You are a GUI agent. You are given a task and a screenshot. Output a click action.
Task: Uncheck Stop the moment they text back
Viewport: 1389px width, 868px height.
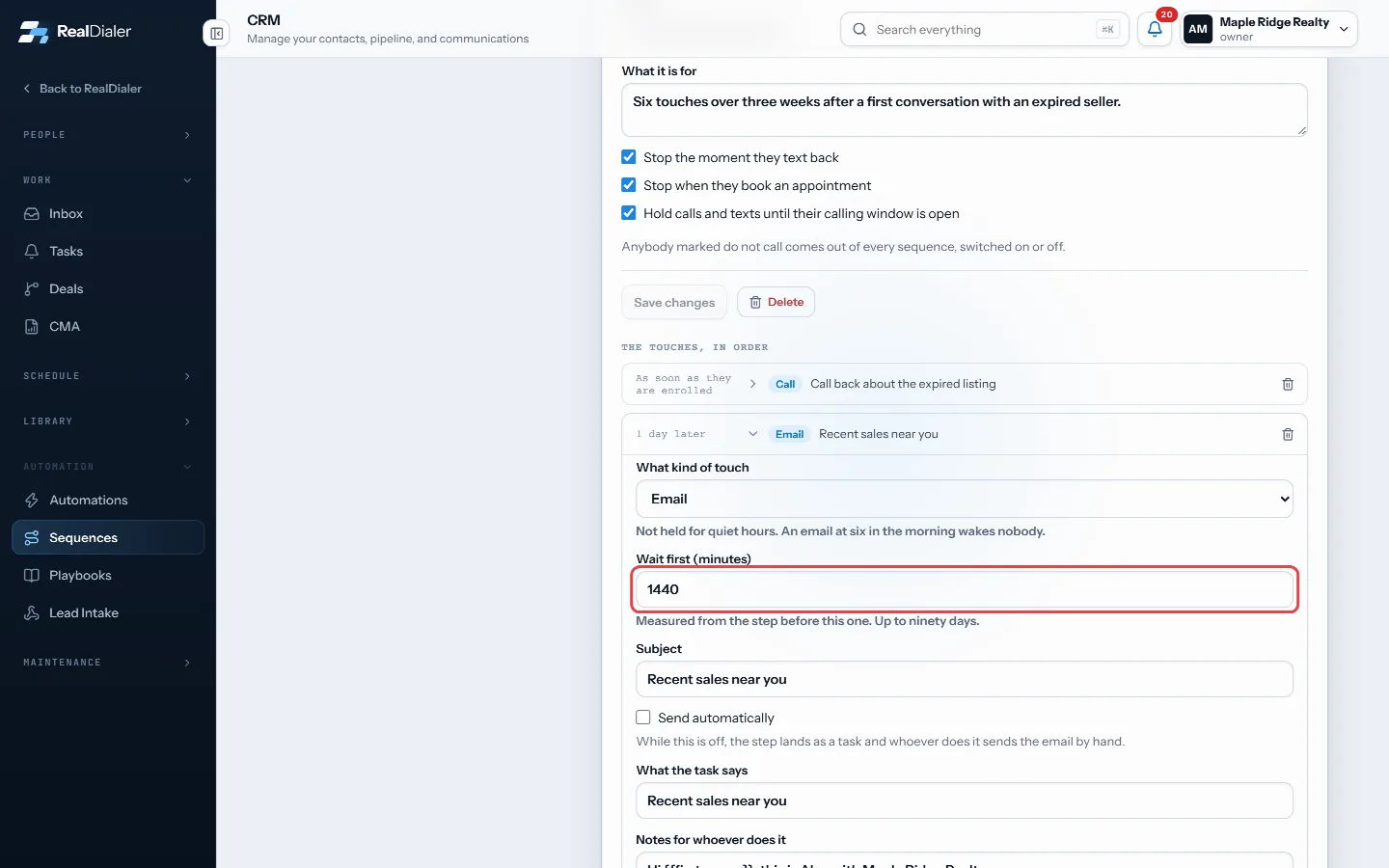(x=629, y=157)
